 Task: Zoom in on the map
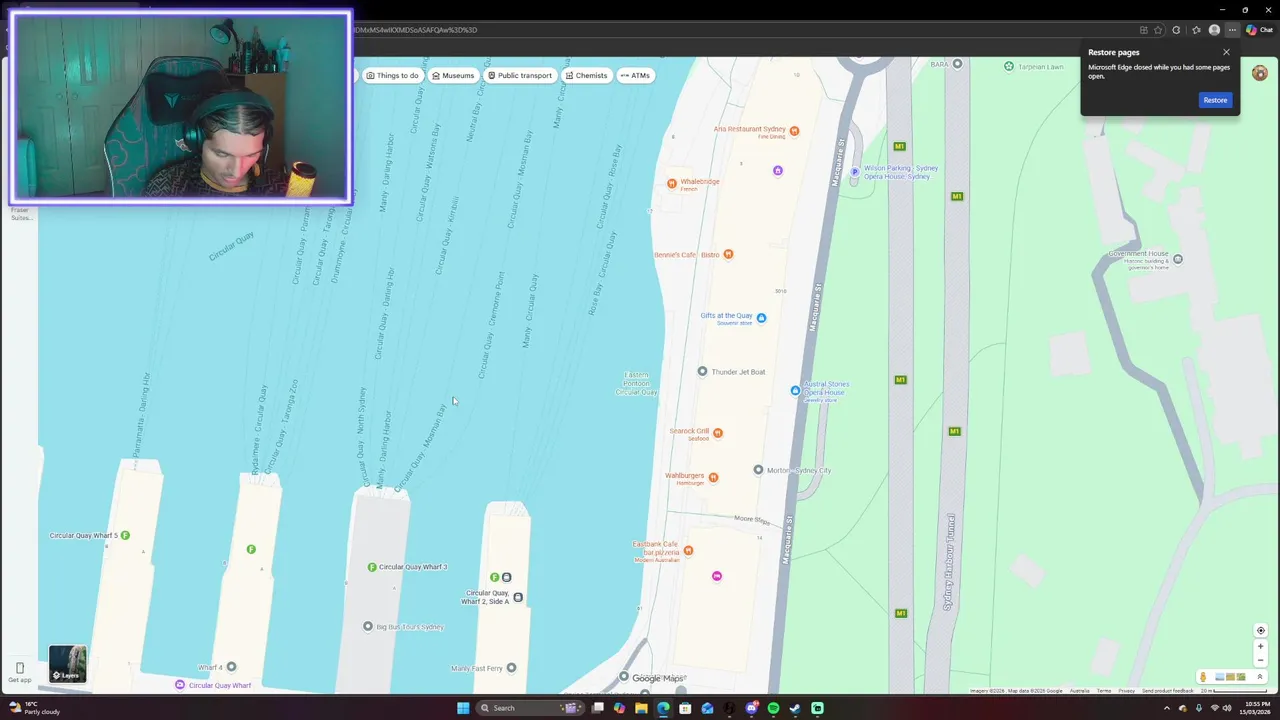click(1261, 646)
